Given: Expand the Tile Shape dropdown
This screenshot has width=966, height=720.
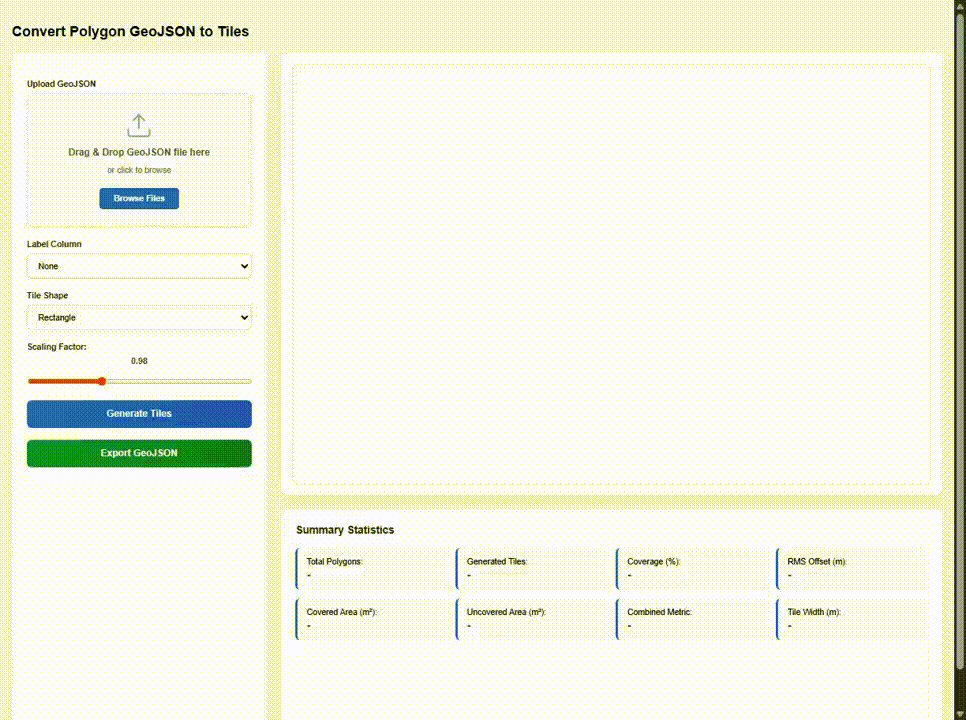Looking at the screenshot, I should click(x=139, y=317).
